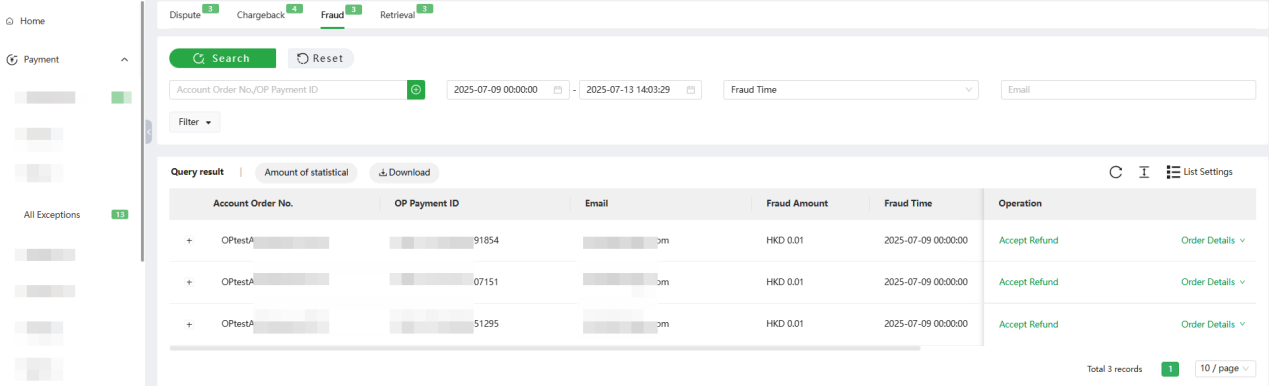Image resolution: width=1269 pixels, height=386 pixels.
Task: Expand row with payment ID ending 51295
Action: coord(189,324)
